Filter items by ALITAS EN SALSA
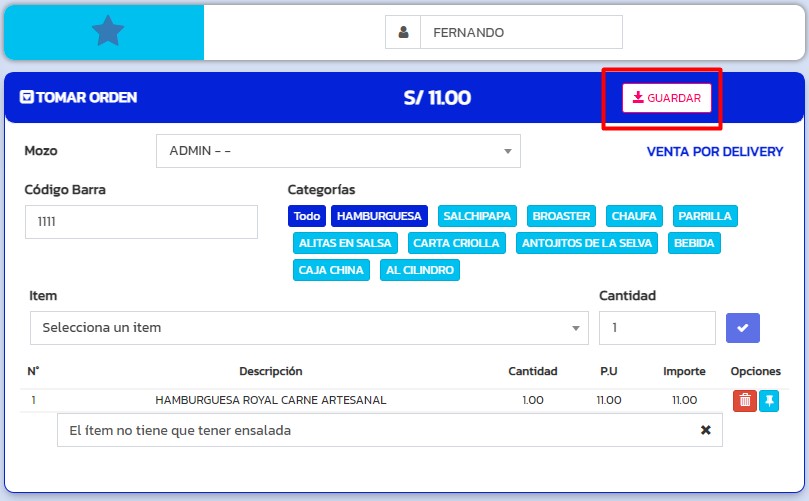 point(347,242)
